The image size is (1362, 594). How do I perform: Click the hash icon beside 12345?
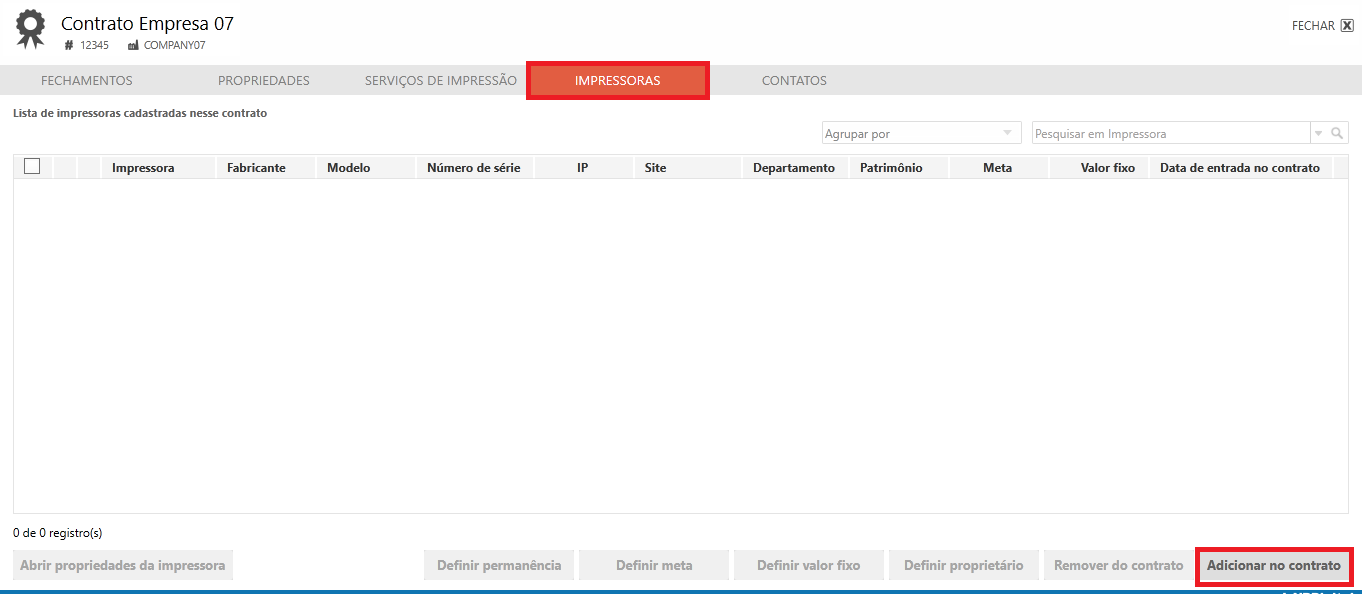coord(69,46)
